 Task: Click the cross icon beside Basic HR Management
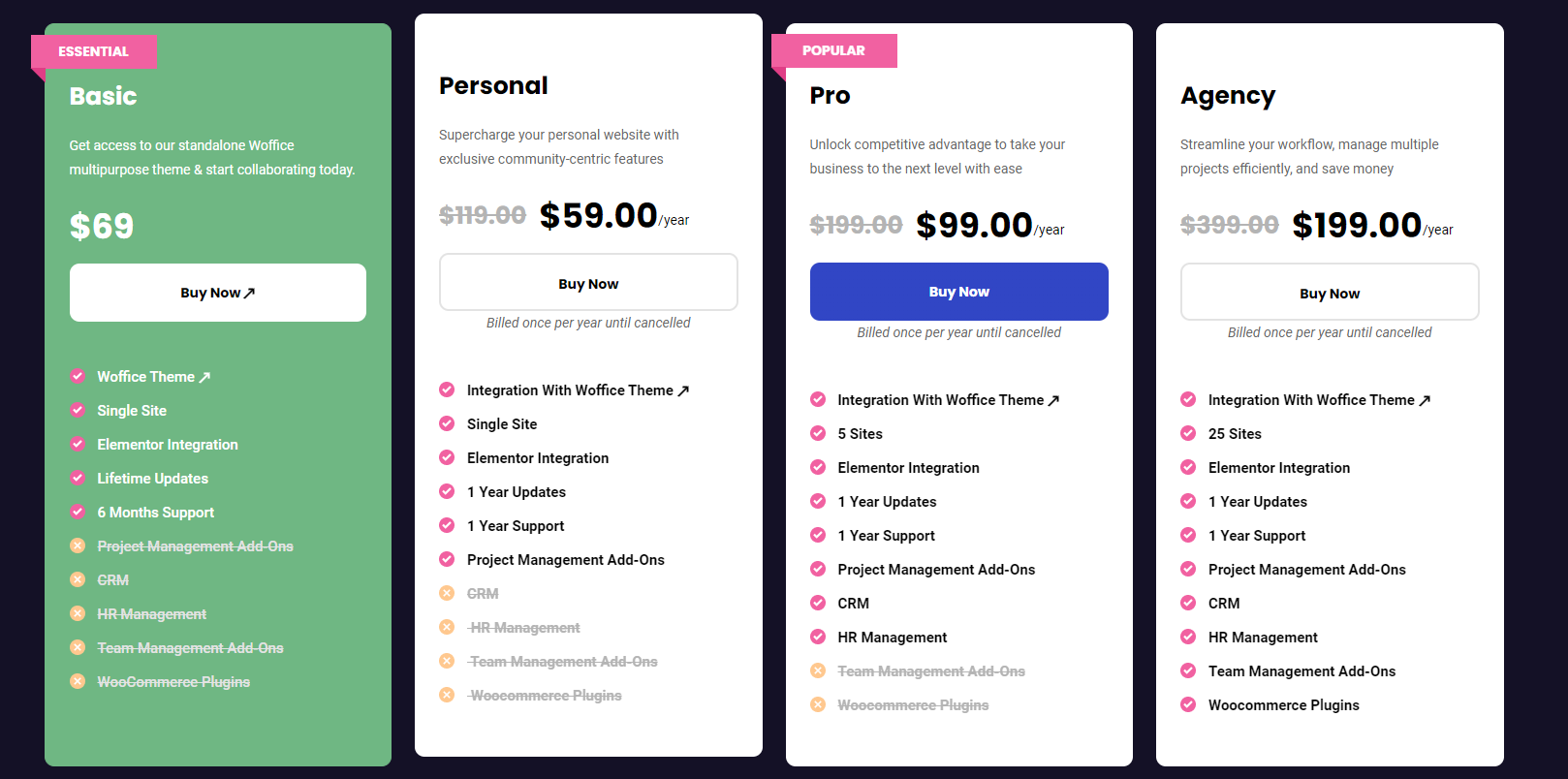click(78, 613)
